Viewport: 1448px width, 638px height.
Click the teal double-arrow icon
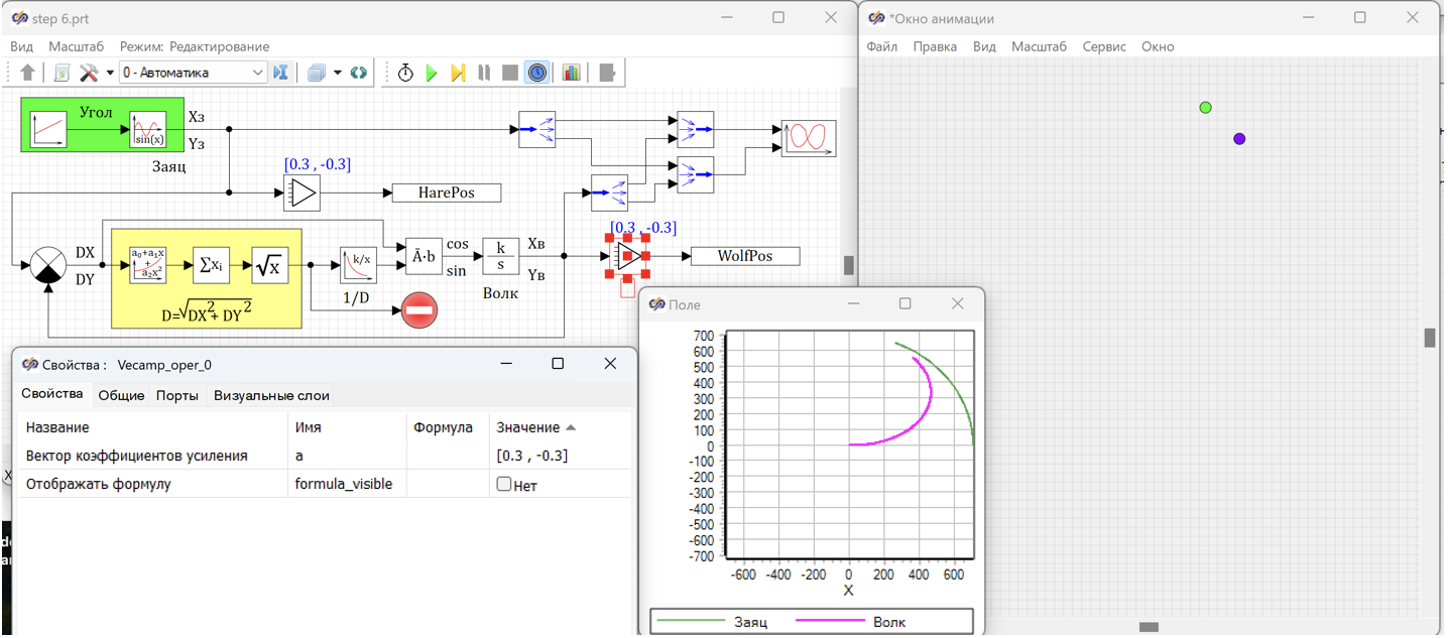tap(358, 73)
